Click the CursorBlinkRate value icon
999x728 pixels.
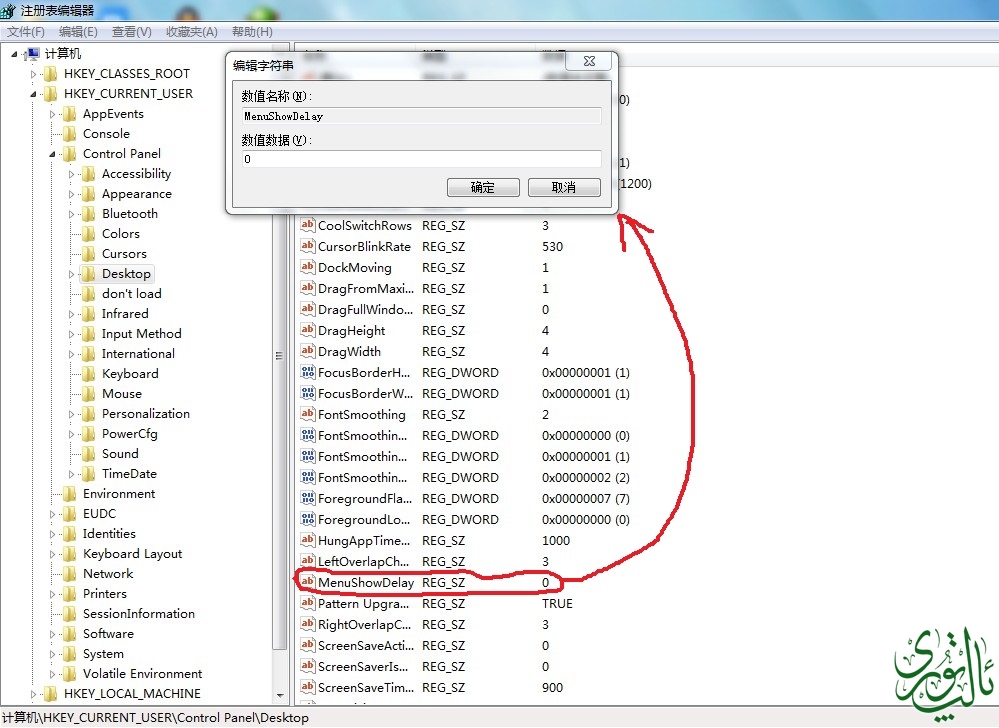point(308,247)
